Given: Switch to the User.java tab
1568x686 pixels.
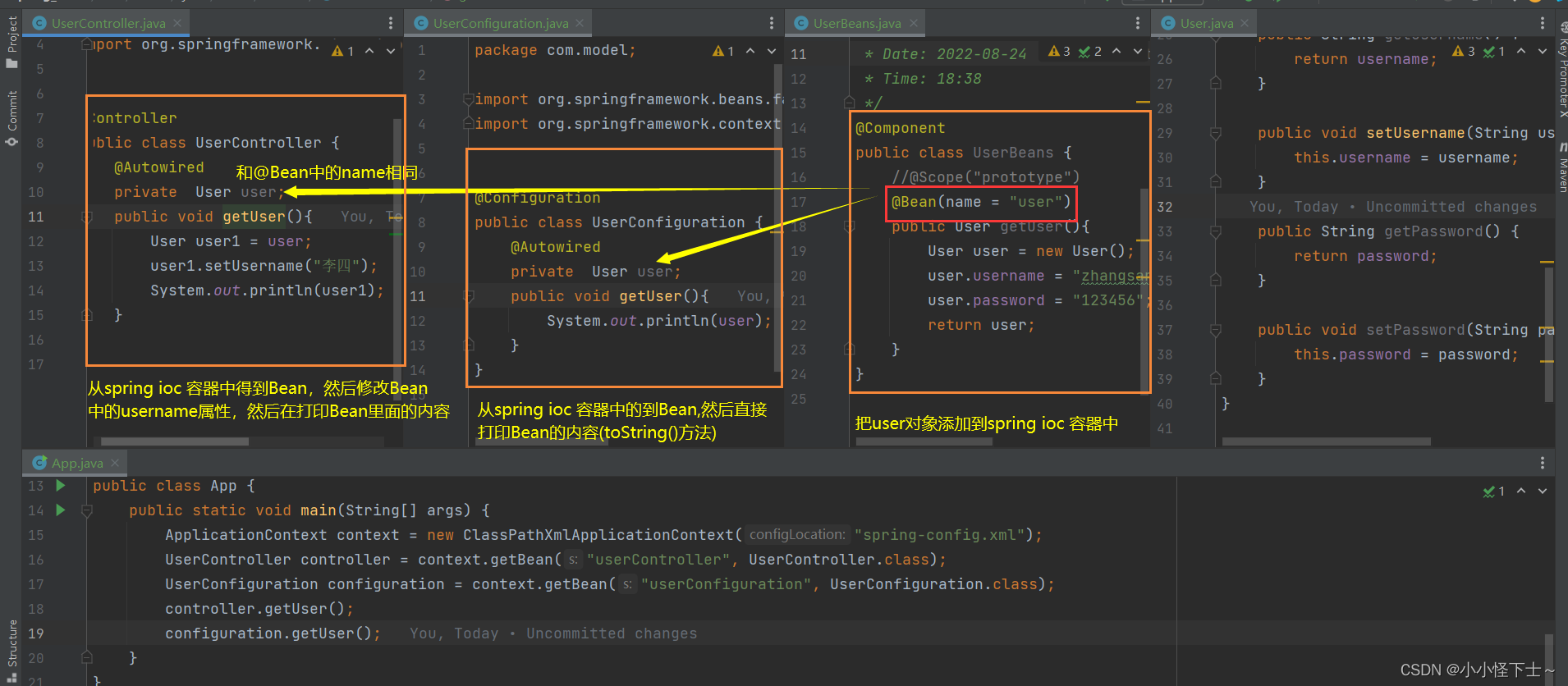Looking at the screenshot, I should coord(1207,23).
